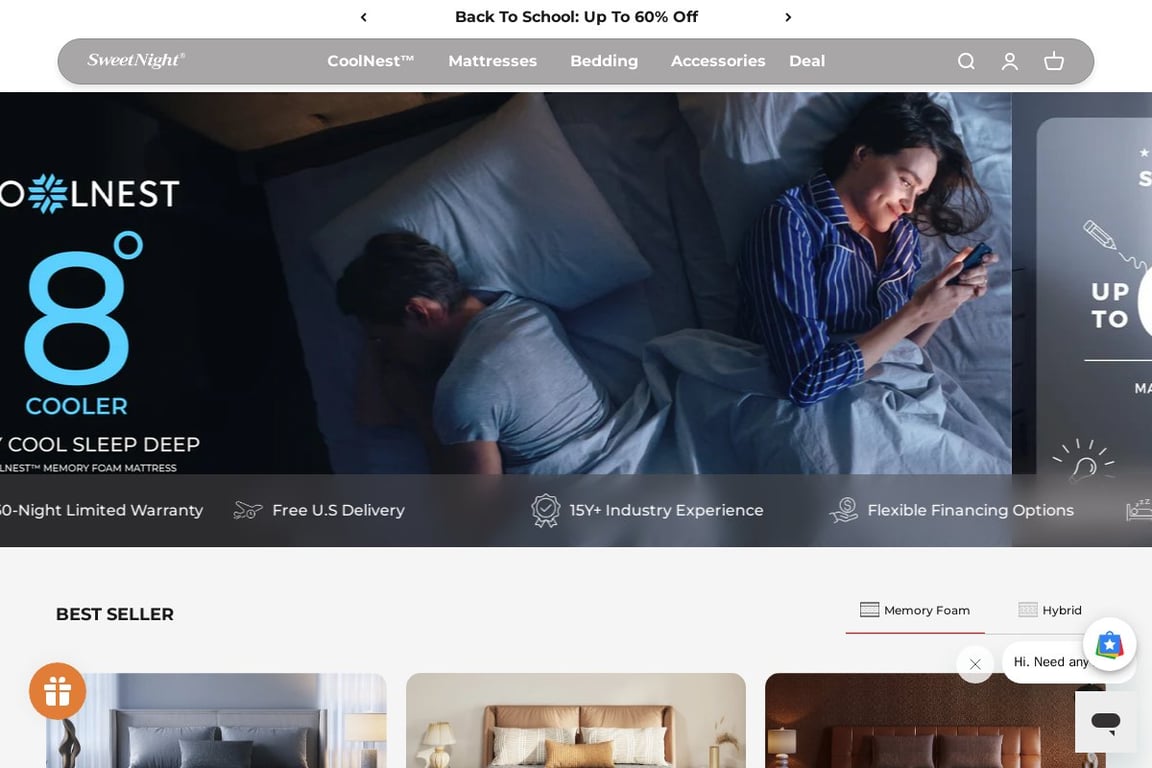Viewport: 1152px width, 768px height.
Task: Show next announcement with right arrow
Action: coord(788,17)
